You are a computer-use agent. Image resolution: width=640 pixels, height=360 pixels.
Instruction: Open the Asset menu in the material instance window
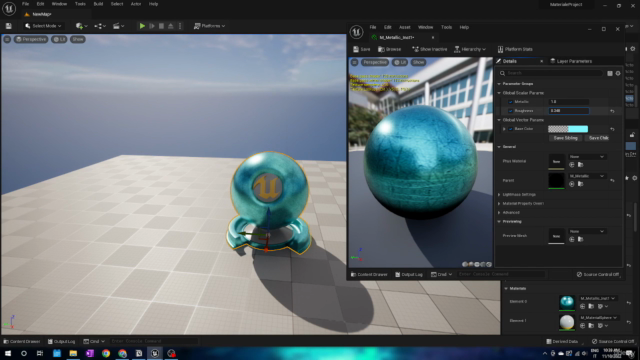(404, 27)
